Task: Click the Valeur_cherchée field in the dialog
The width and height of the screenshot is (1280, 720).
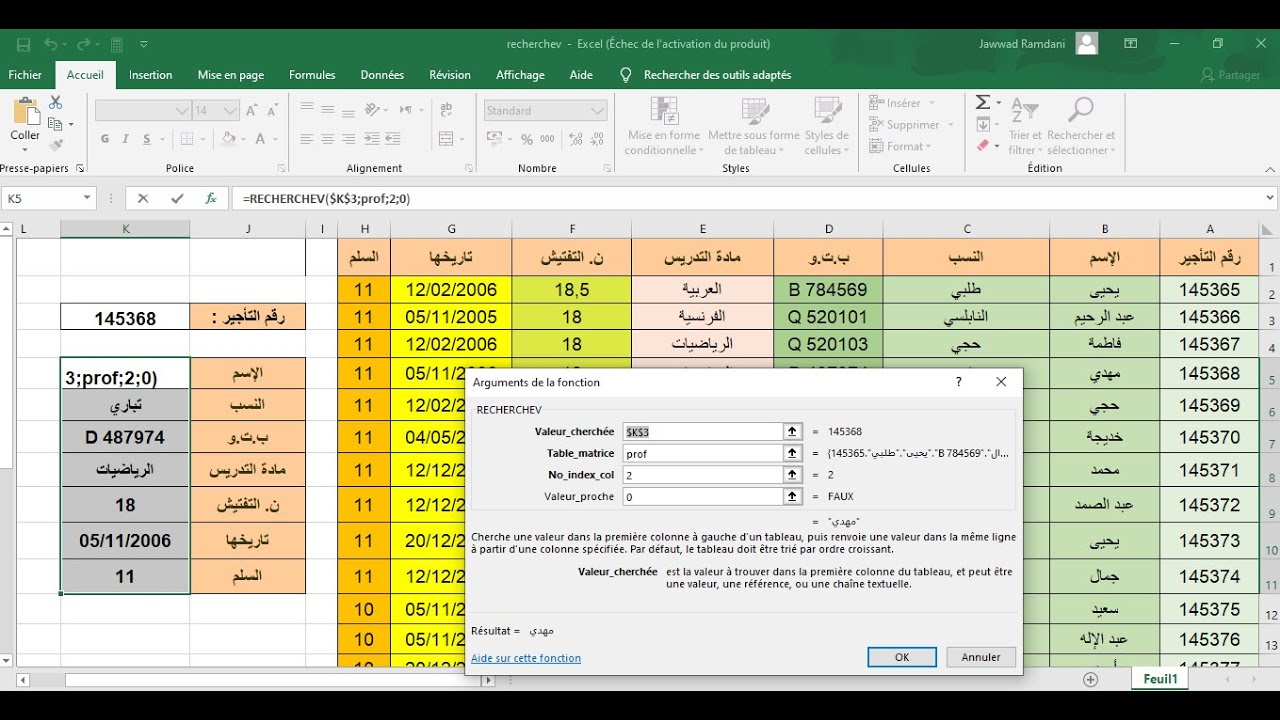Action: (x=702, y=431)
